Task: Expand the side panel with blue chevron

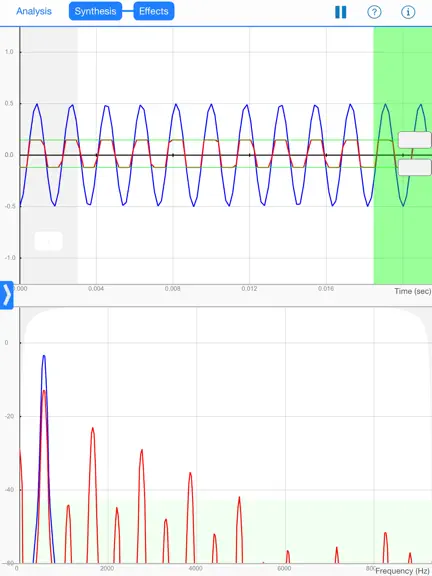Action: click(7, 295)
